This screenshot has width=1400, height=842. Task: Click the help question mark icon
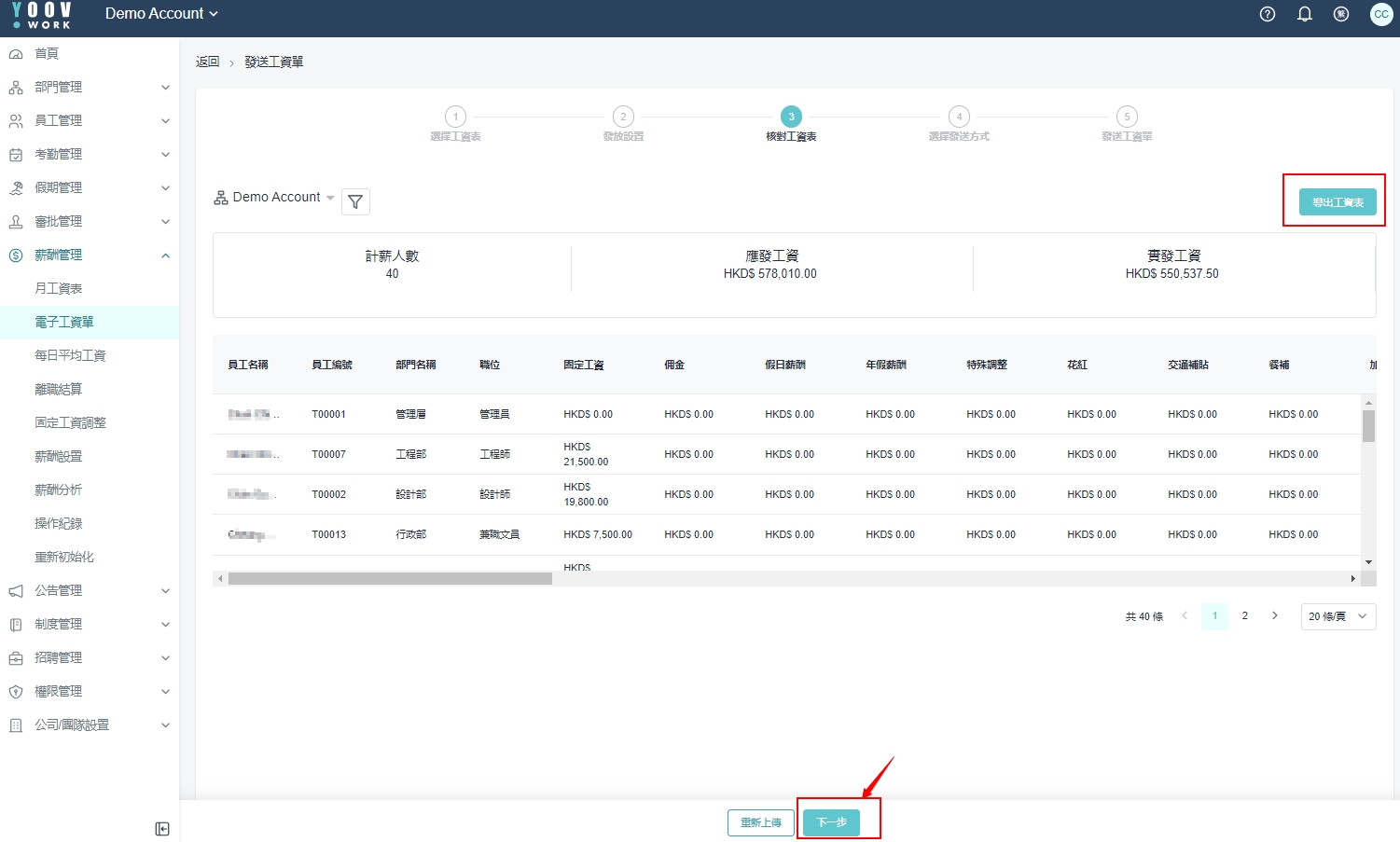coord(1267,14)
